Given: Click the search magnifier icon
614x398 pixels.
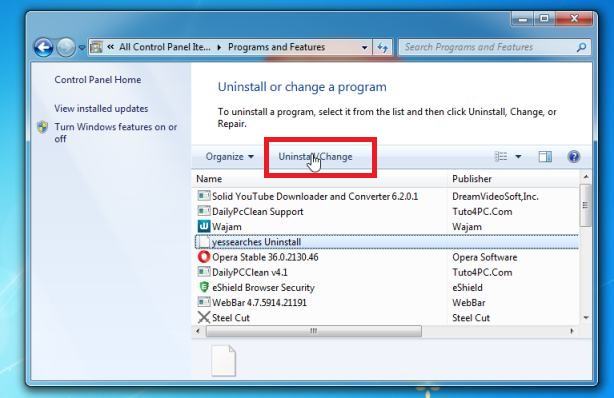Looking at the screenshot, I should 581,47.
